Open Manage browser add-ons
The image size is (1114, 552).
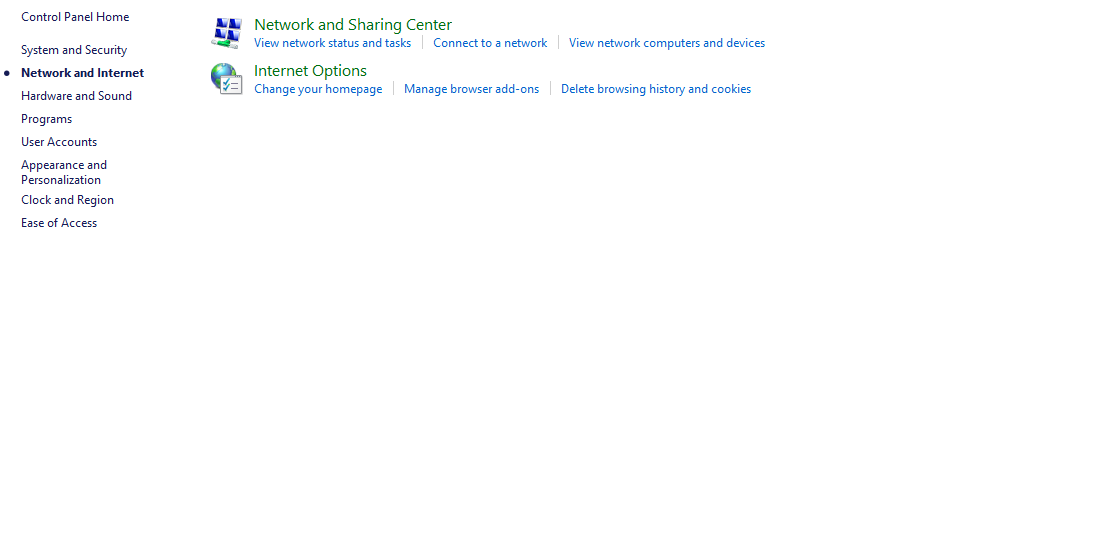471,89
